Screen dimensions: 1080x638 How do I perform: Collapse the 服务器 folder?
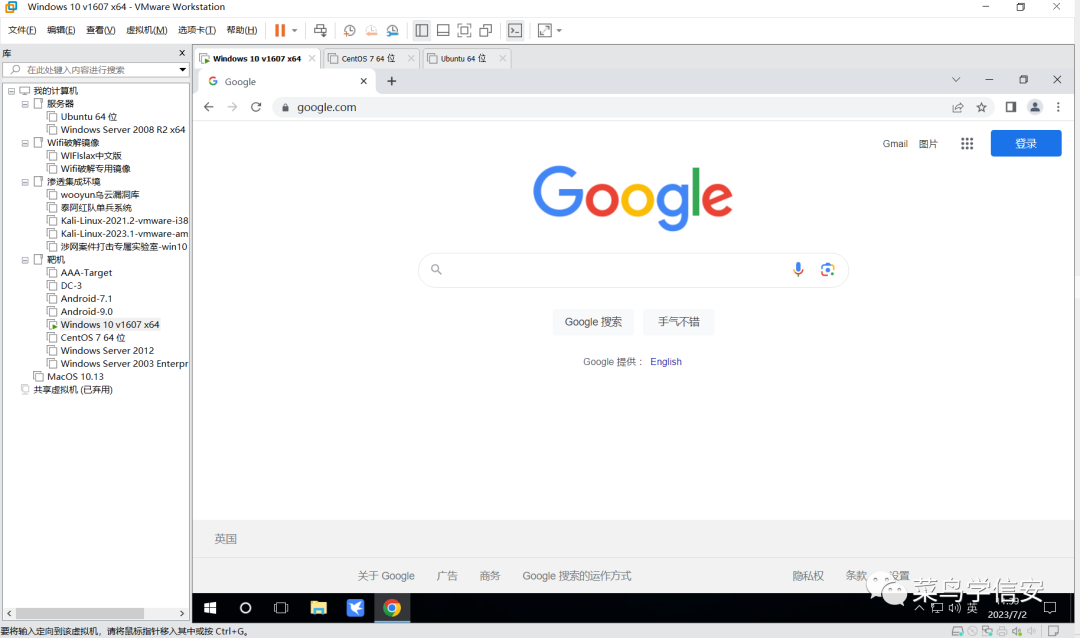tap(25, 104)
